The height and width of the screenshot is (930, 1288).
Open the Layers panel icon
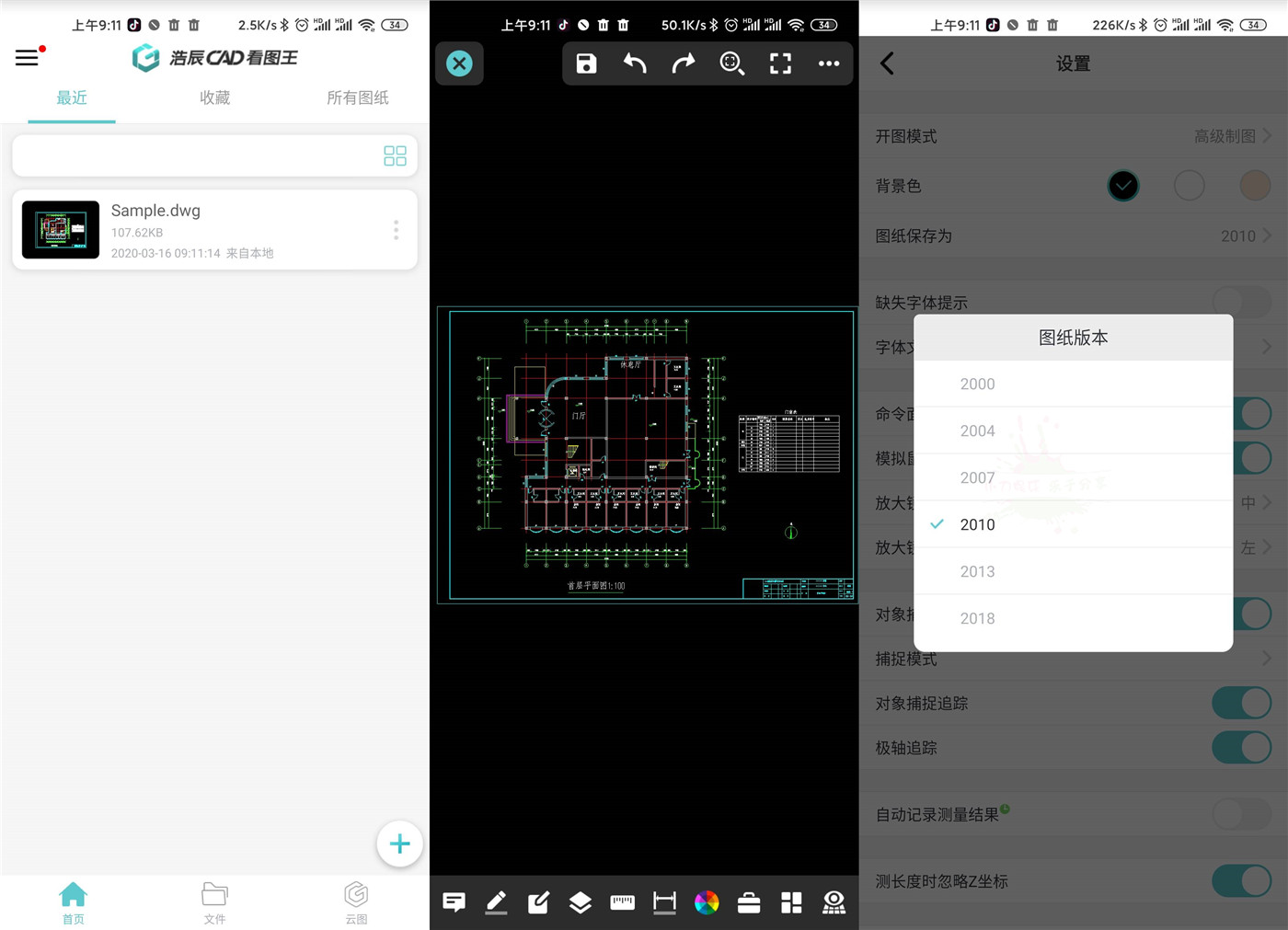(580, 902)
